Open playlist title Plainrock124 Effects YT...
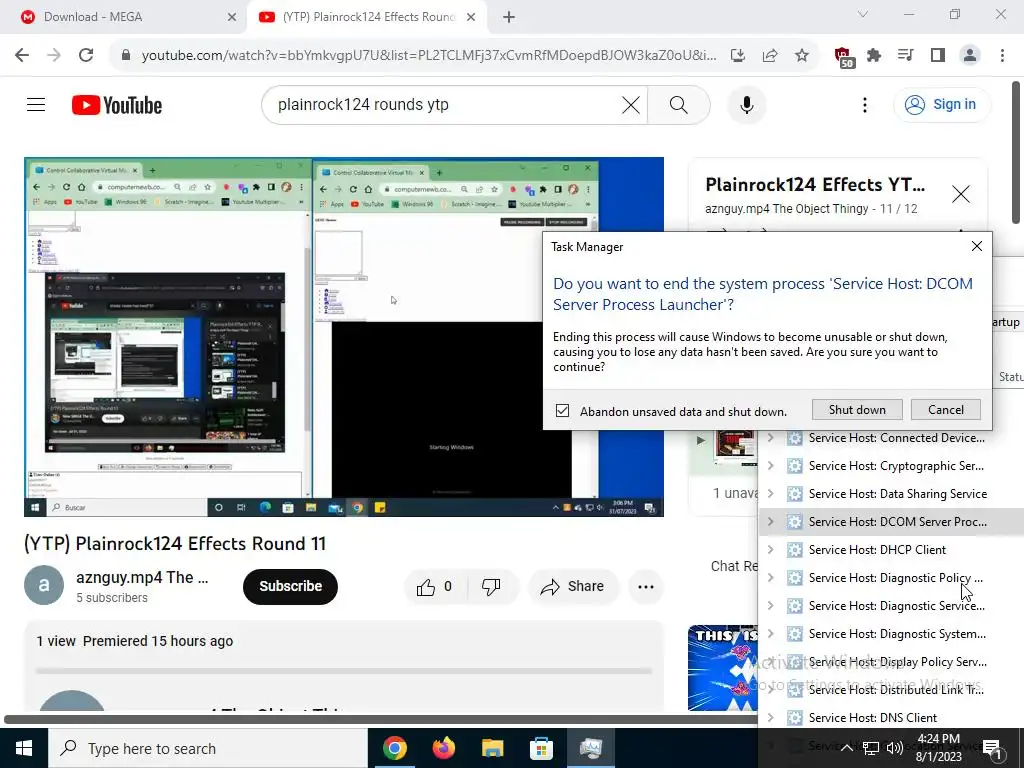This screenshot has height=768, width=1024. [815, 185]
